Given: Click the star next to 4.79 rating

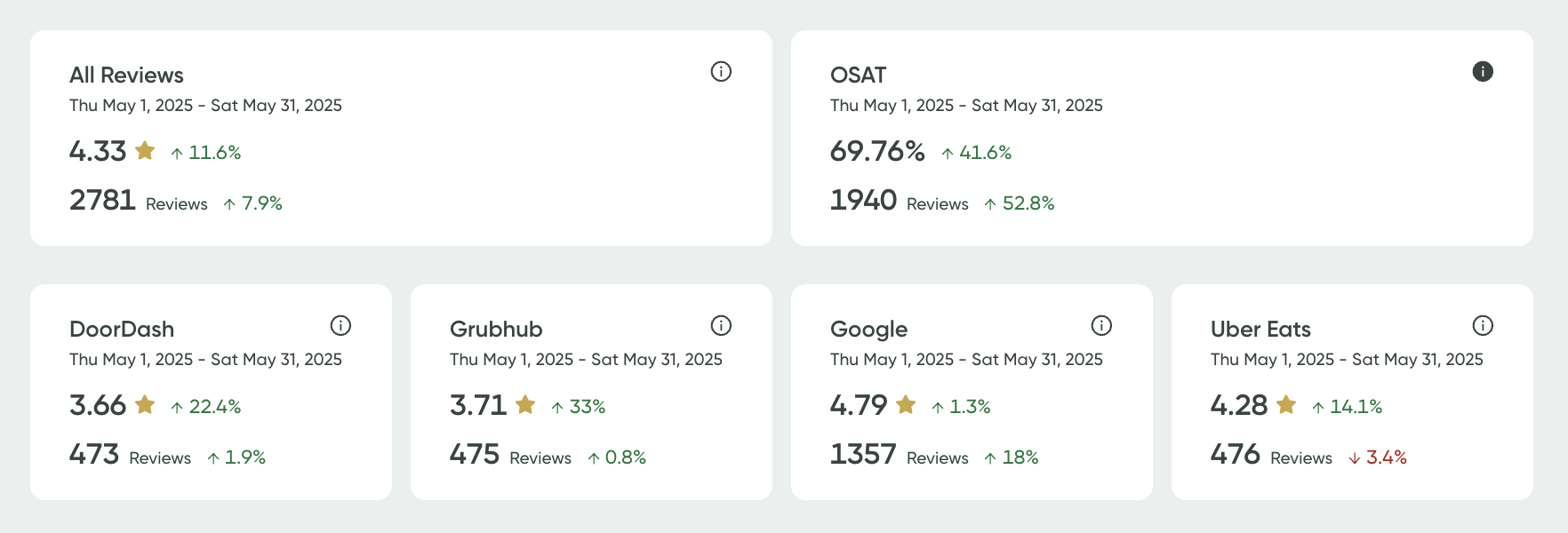Looking at the screenshot, I should [x=906, y=405].
